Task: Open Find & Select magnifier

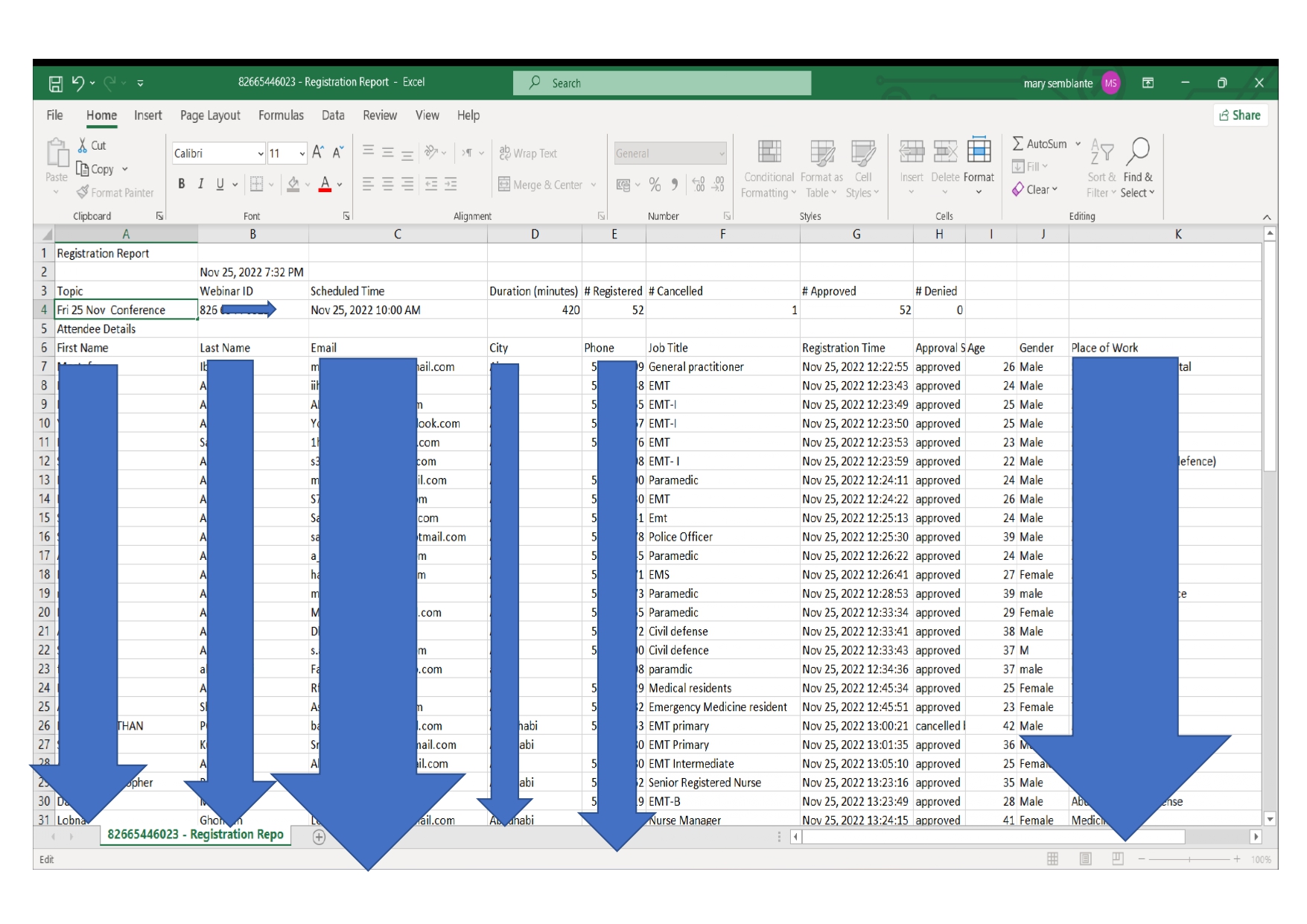Action: pyautogui.click(x=1138, y=169)
